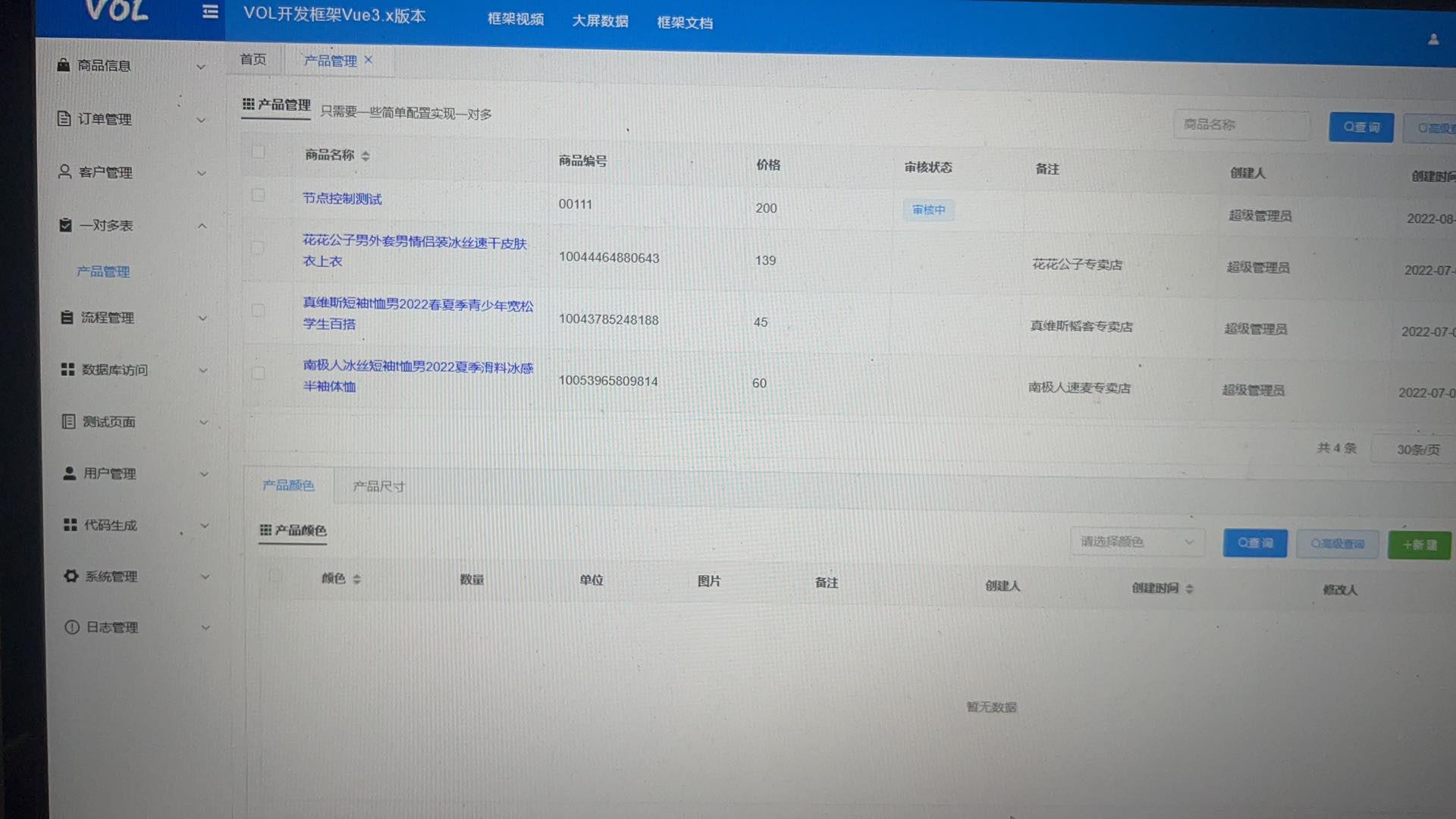The image size is (1456, 819).
Task: Close the 产品管理 tab with X
Action: (x=369, y=60)
